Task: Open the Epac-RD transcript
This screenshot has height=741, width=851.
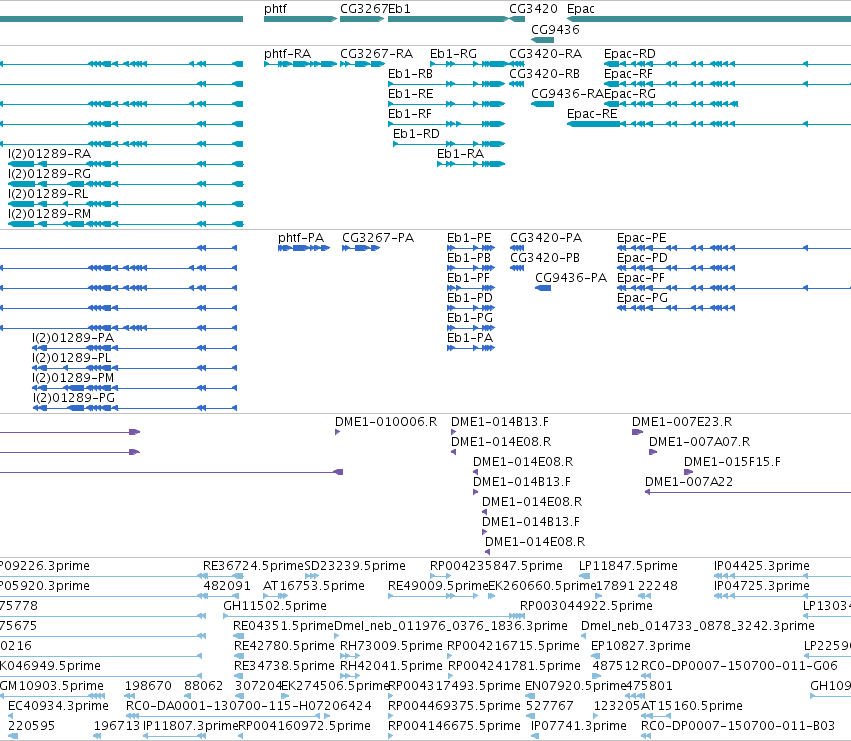Action: click(727, 64)
